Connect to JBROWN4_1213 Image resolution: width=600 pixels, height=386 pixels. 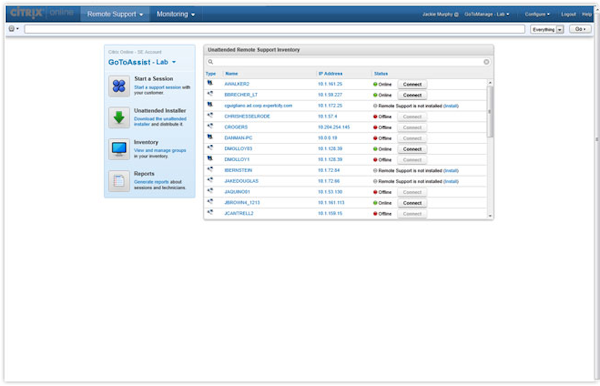pos(412,203)
